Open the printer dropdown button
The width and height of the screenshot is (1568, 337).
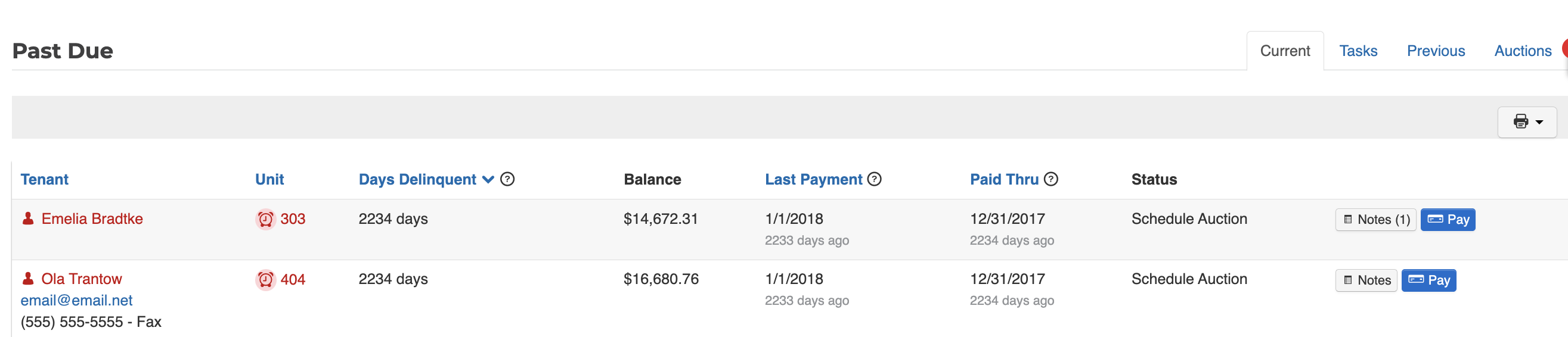click(x=1527, y=122)
